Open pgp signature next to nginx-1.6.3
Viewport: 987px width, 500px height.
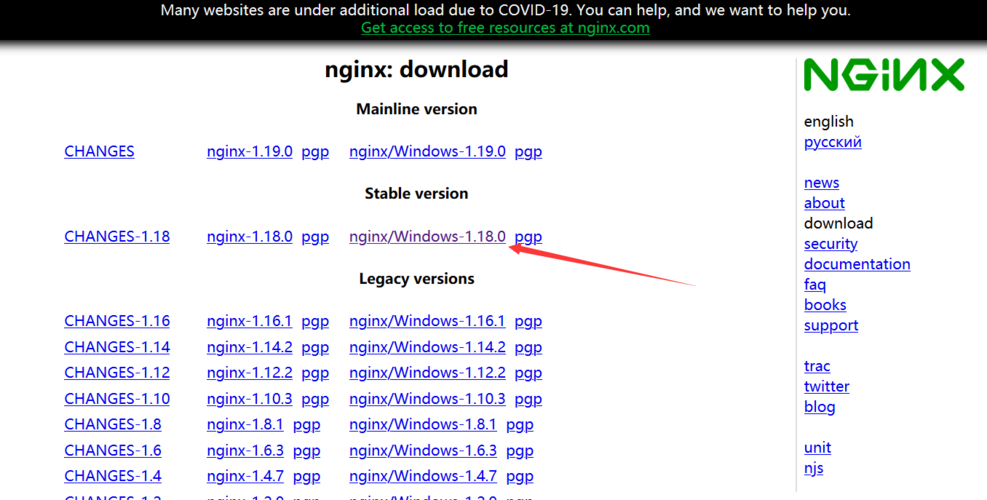(x=307, y=451)
